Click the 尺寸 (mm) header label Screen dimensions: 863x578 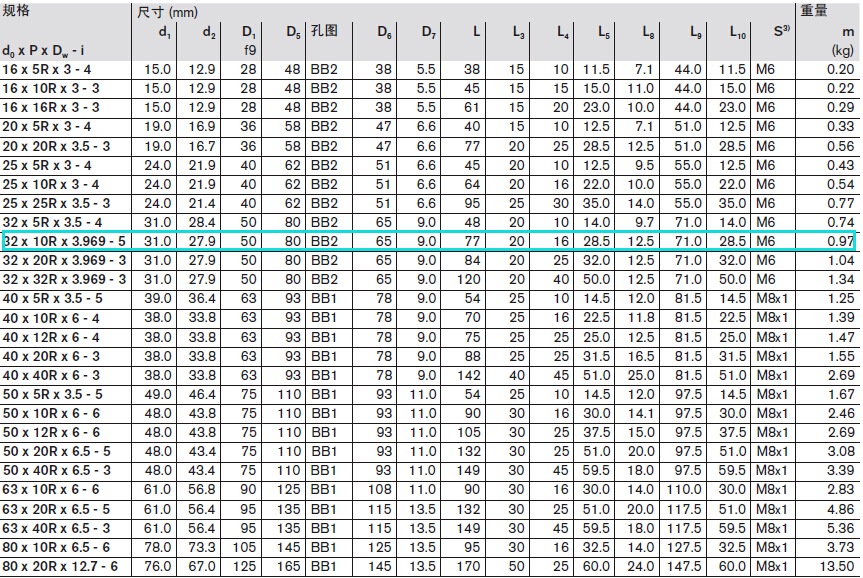tap(166, 13)
